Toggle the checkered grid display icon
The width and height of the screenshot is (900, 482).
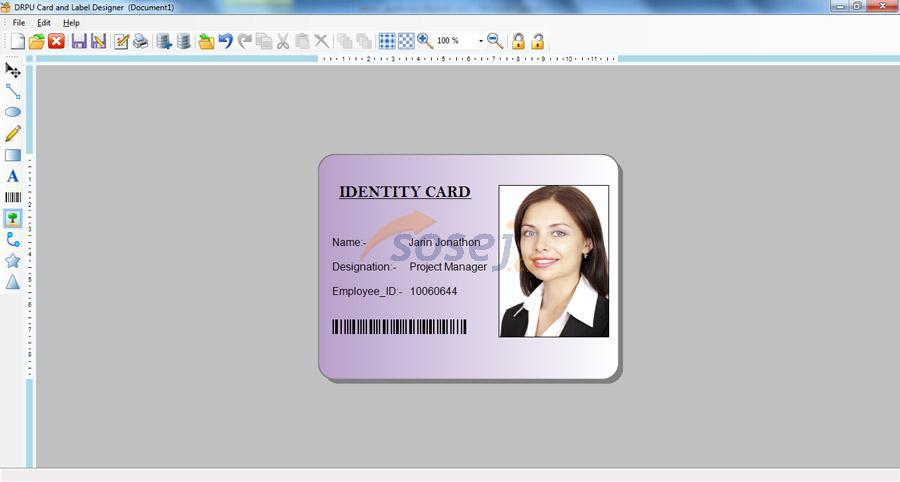[406, 41]
